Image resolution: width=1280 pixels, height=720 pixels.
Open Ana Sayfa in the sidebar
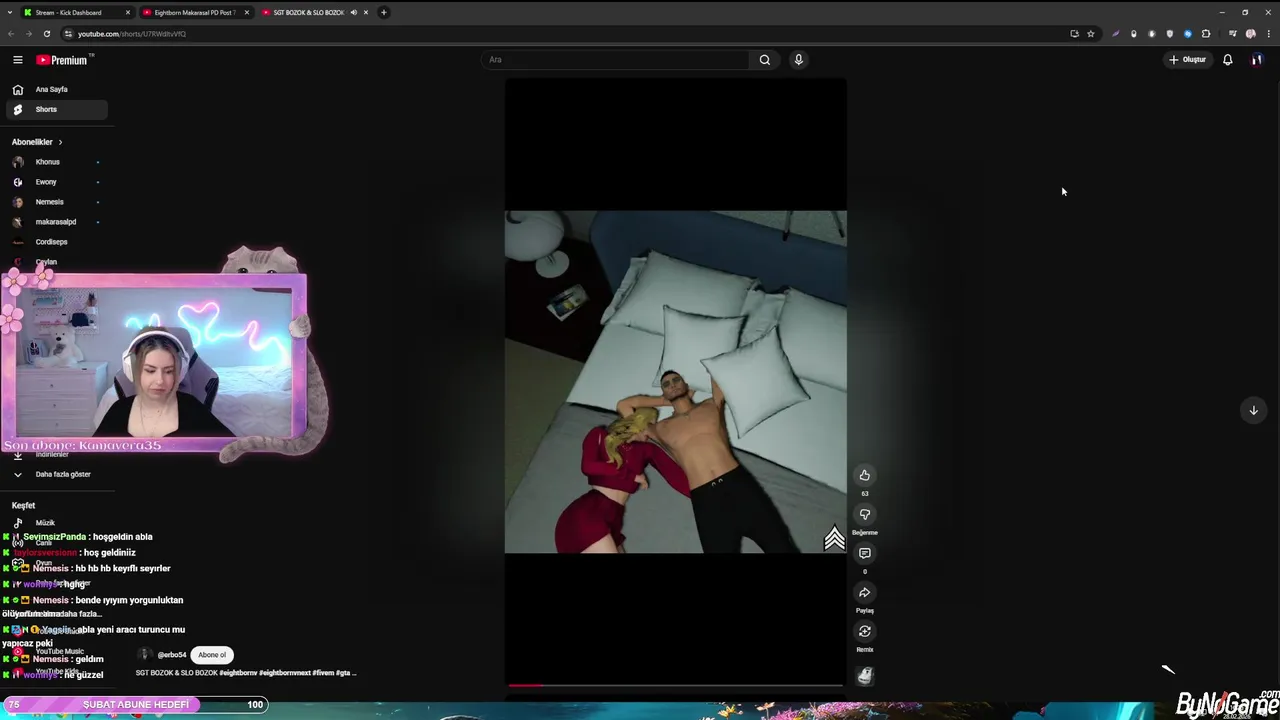56,90
